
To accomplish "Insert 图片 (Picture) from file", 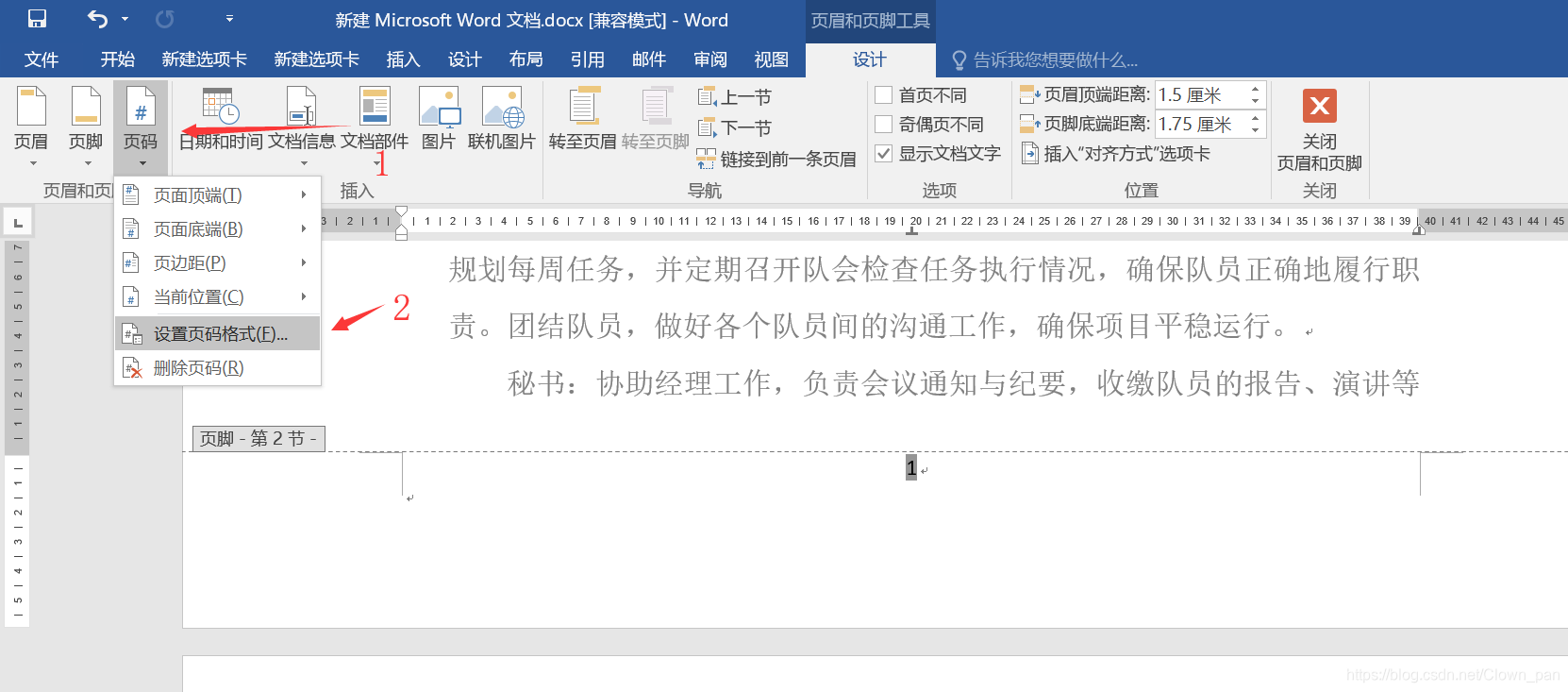I will click(x=439, y=119).
